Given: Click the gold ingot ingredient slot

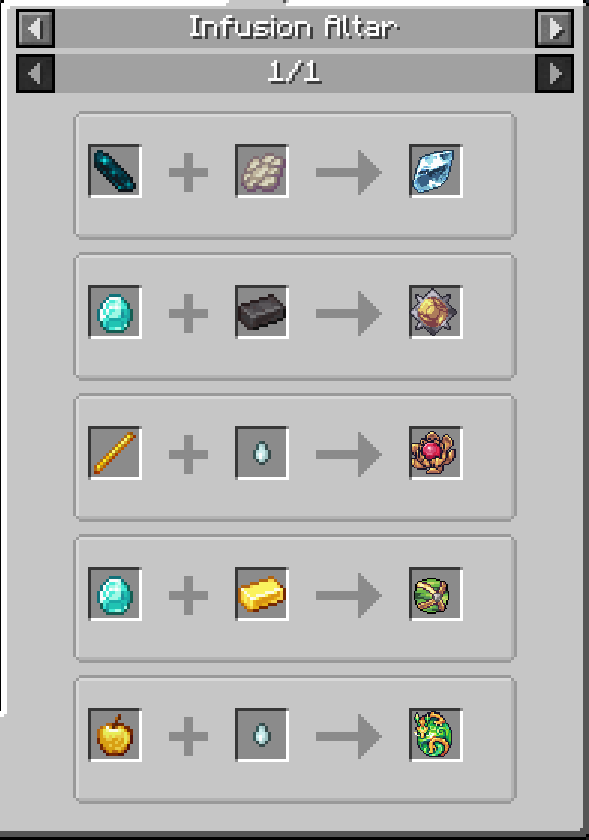Looking at the screenshot, I should click(262, 594).
